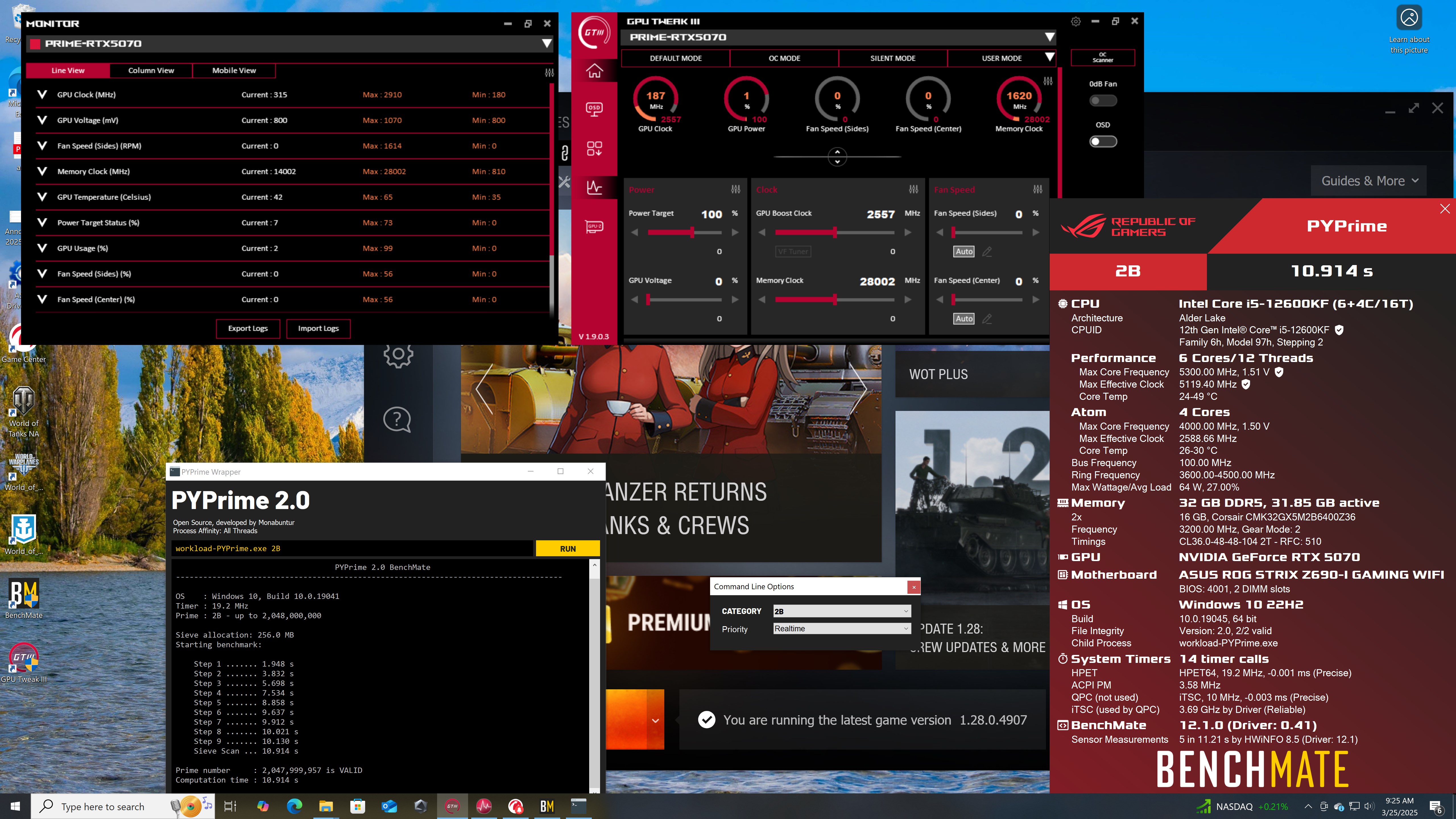Increase Power Target with right arrow
The image size is (1456, 819).
click(735, 232)
